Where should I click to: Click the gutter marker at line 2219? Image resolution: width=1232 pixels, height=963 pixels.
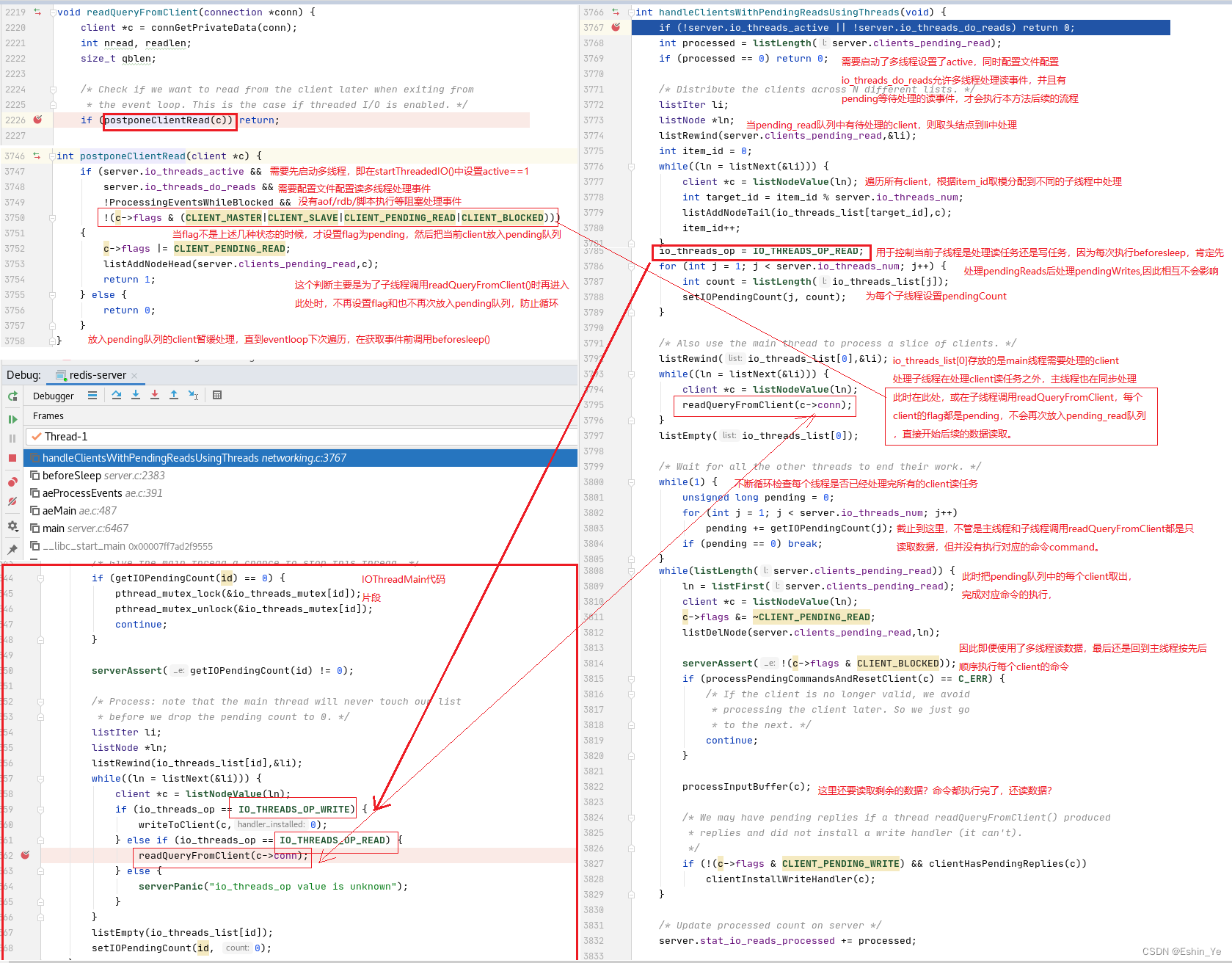(x=37, y=12)
